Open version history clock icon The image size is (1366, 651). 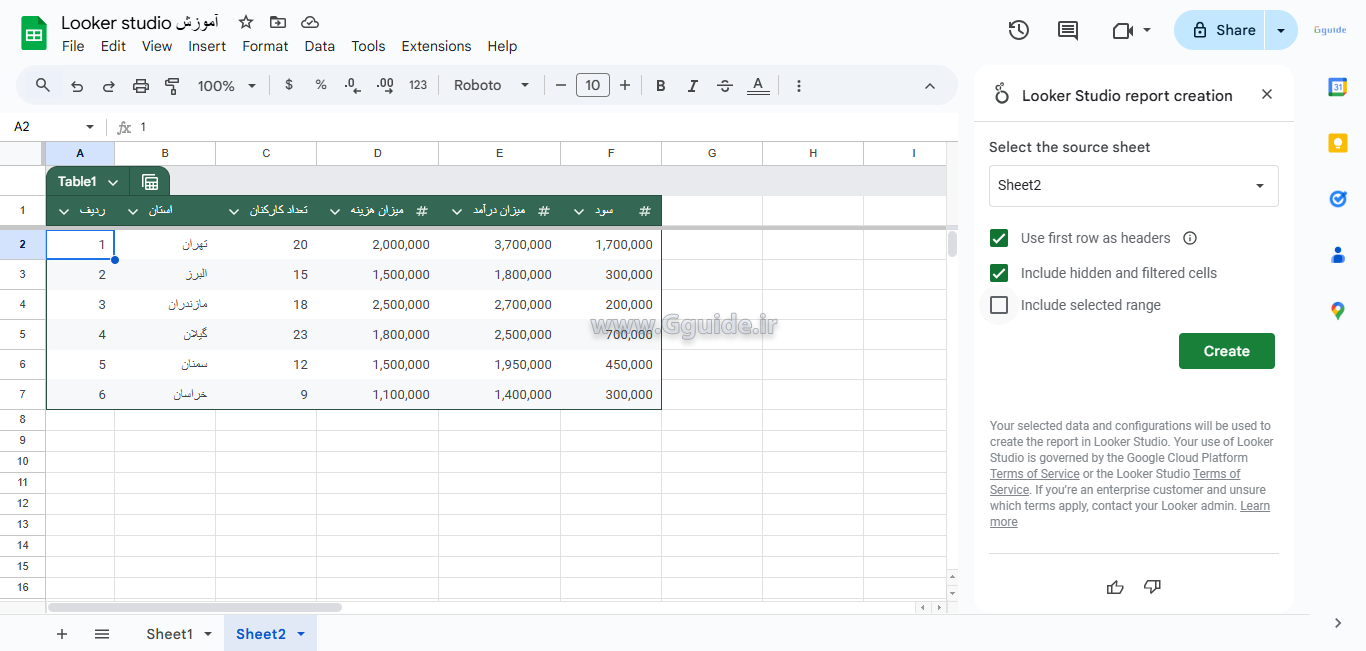click(x=1018, y=30)
